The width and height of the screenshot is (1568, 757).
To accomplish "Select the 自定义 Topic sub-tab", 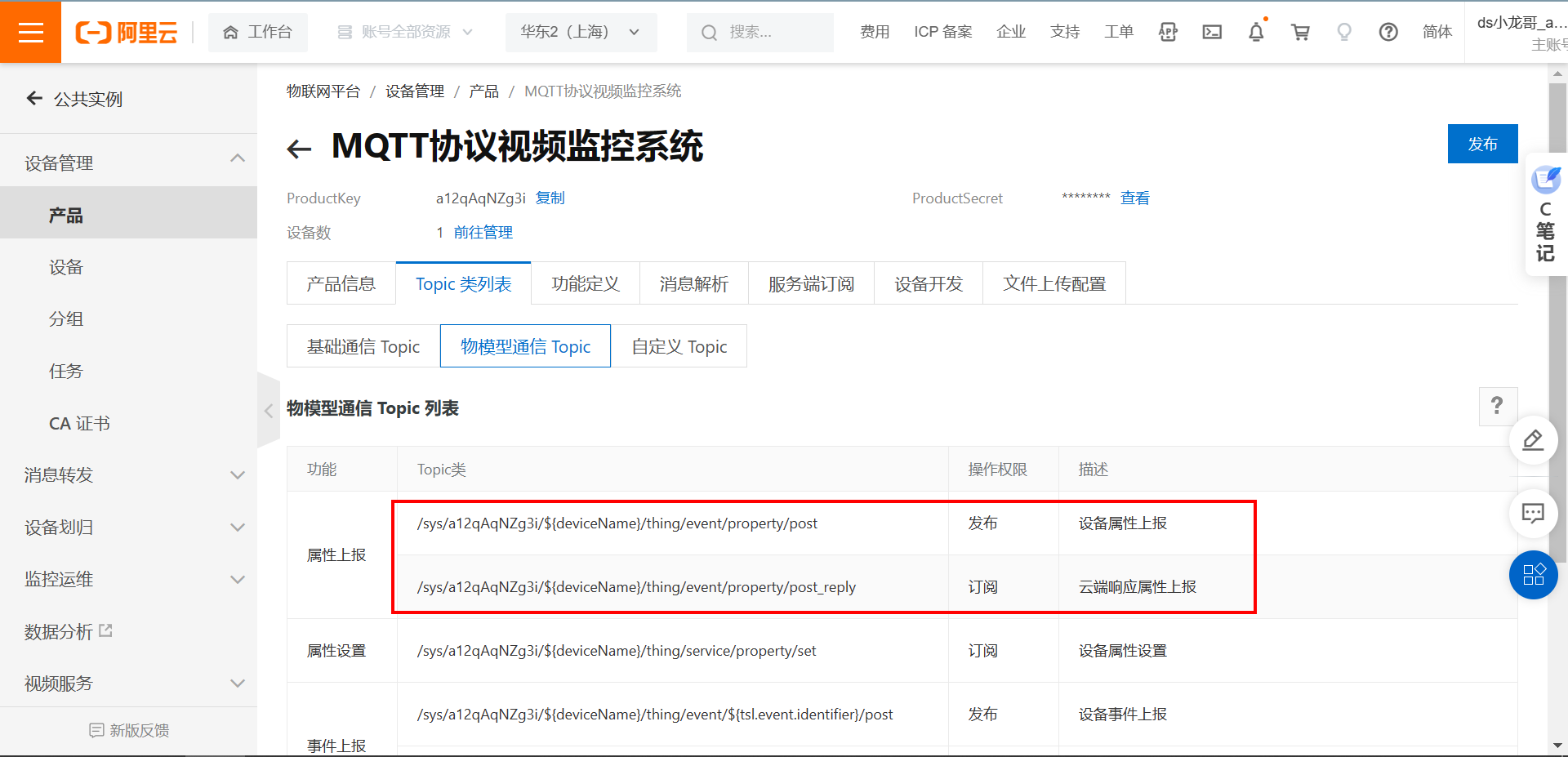I will click(x=679, y=346).
